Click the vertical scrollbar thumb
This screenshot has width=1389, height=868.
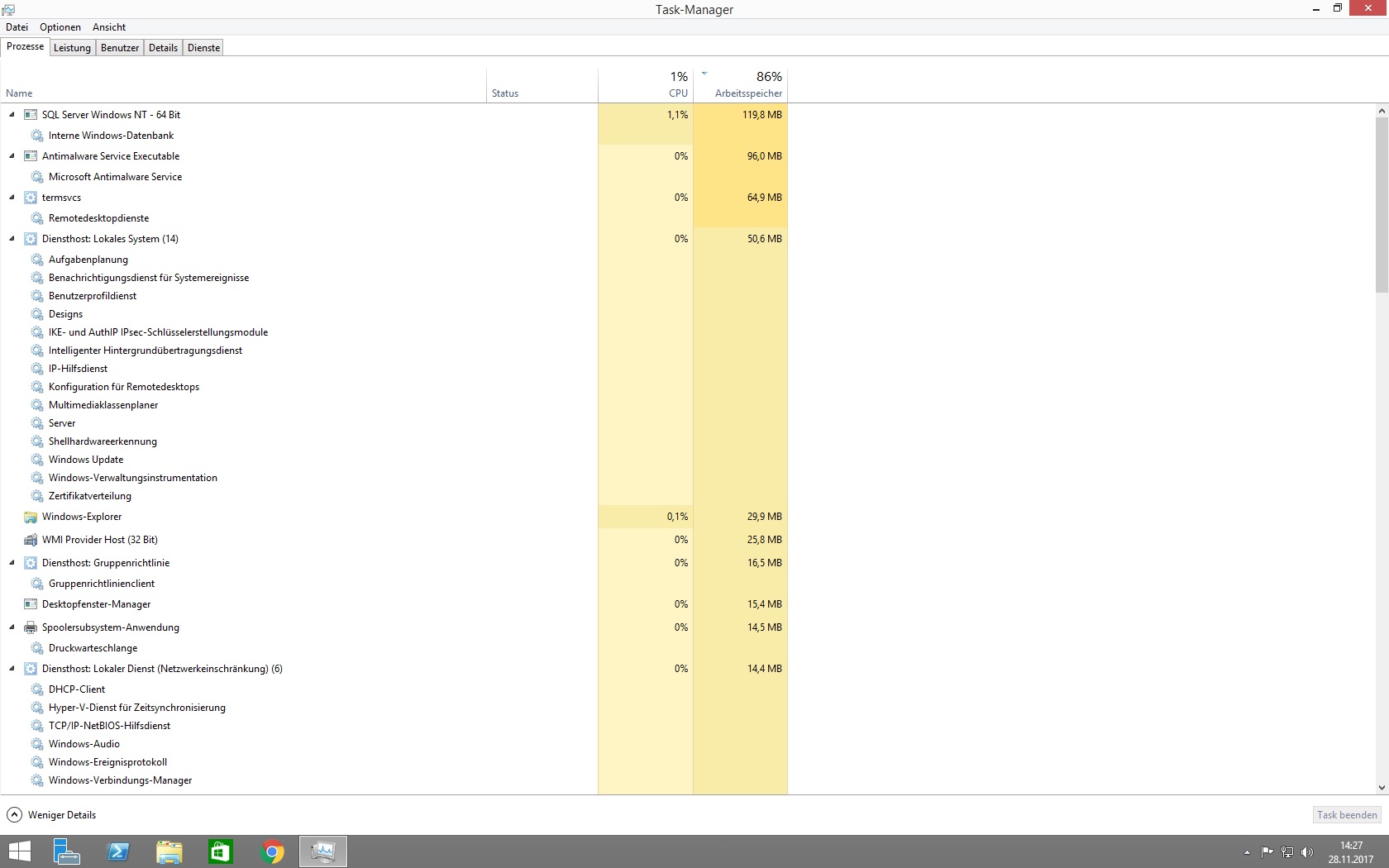[1382, 205]
